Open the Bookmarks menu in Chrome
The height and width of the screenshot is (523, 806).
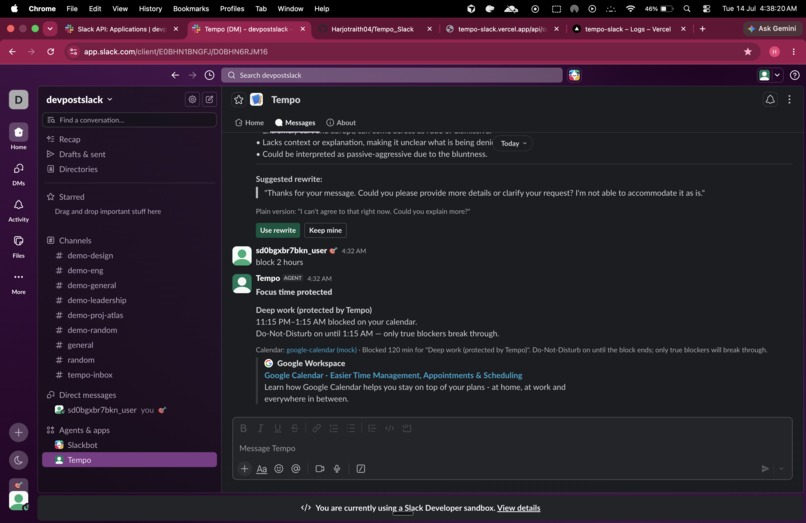coord(191,9)
